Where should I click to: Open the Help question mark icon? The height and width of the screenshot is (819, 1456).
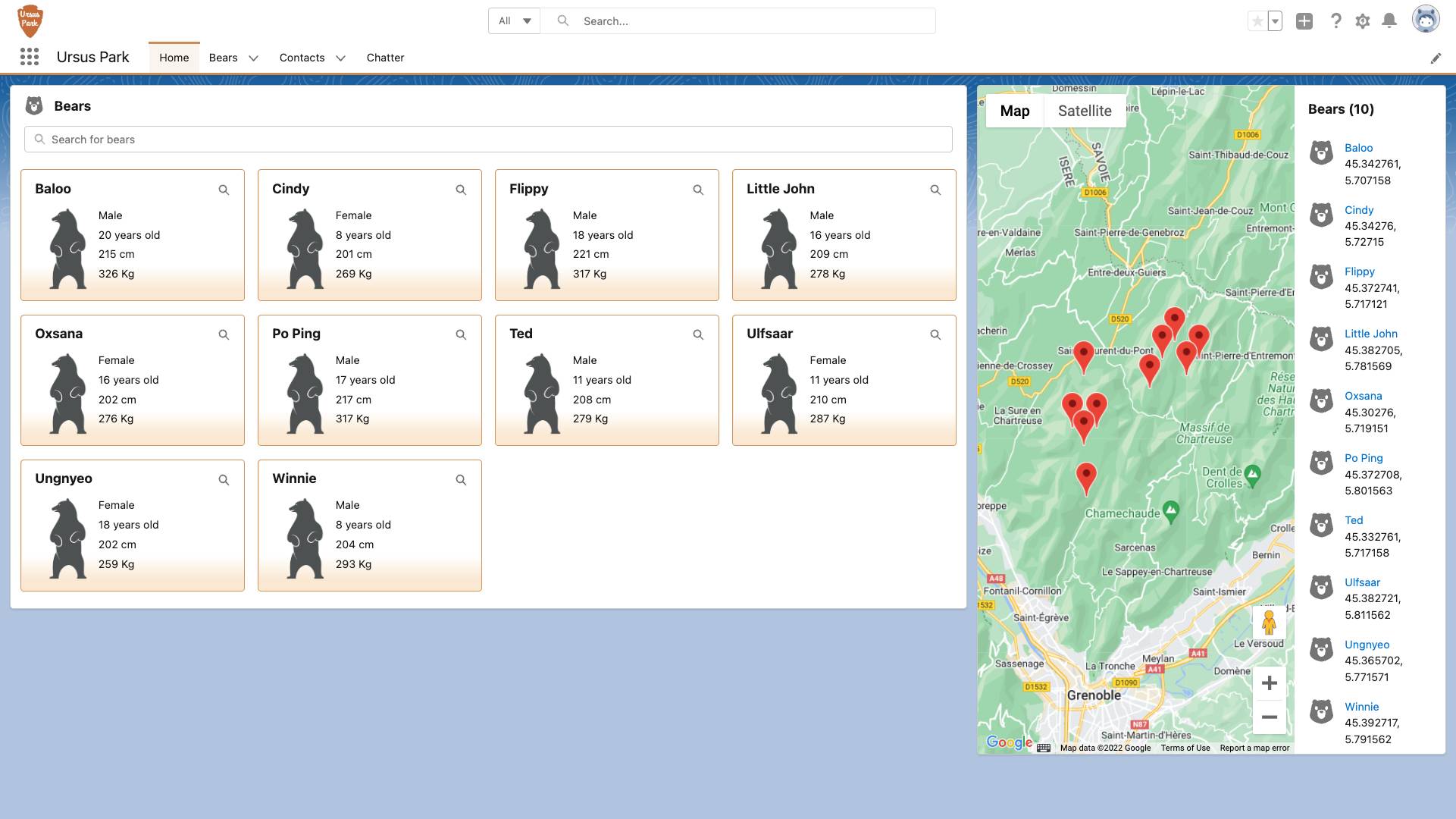pyautogui.click(x=1335, y=21)
